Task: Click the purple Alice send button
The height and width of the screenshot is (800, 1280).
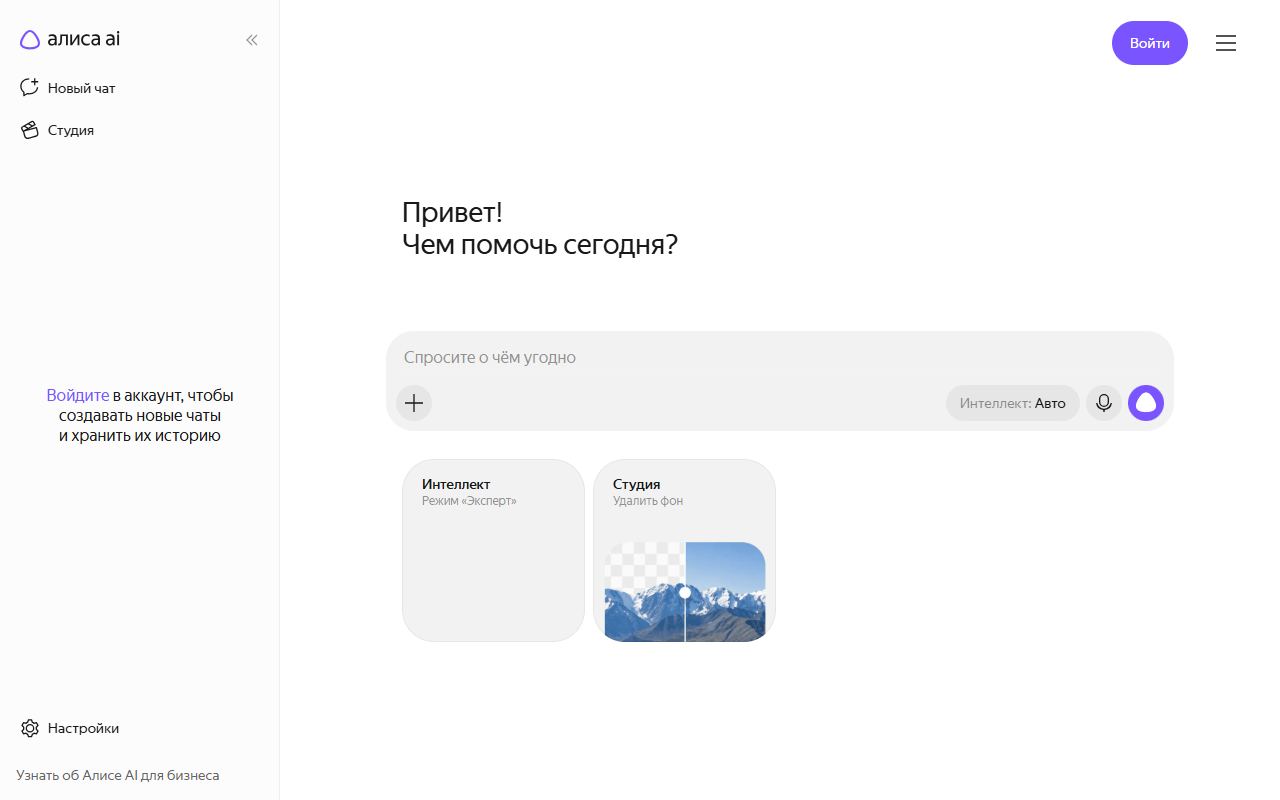Action: [1146, 403]
